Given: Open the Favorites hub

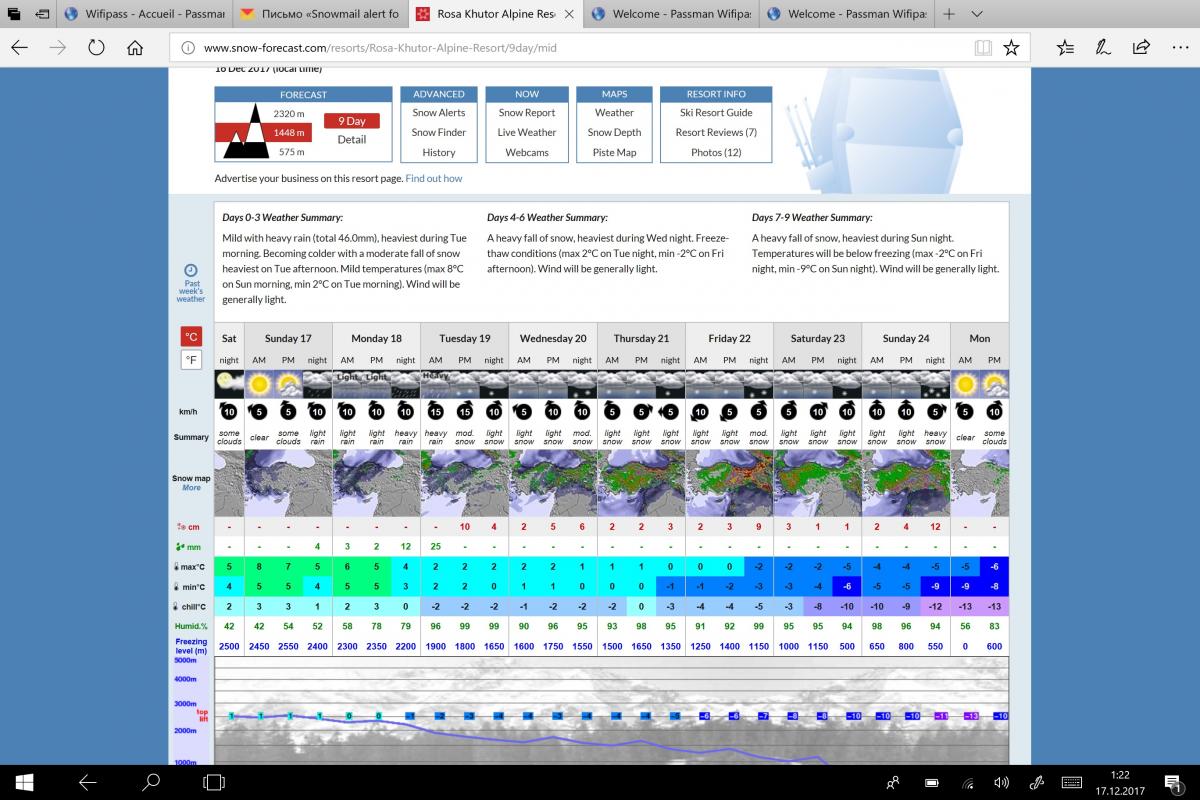Looking at the screenshot, I should (x=1065, y=47).
